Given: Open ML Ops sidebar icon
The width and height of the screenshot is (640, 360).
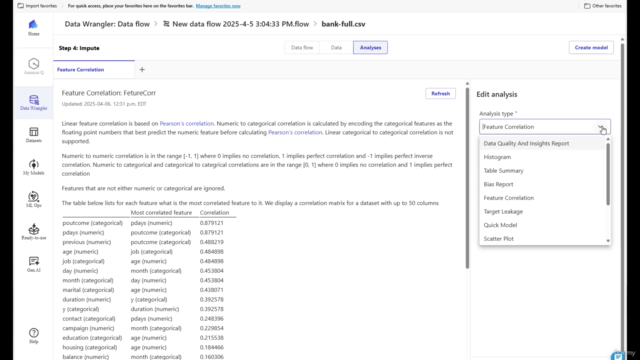Looking at the screenshot, I should pos(33,200).
